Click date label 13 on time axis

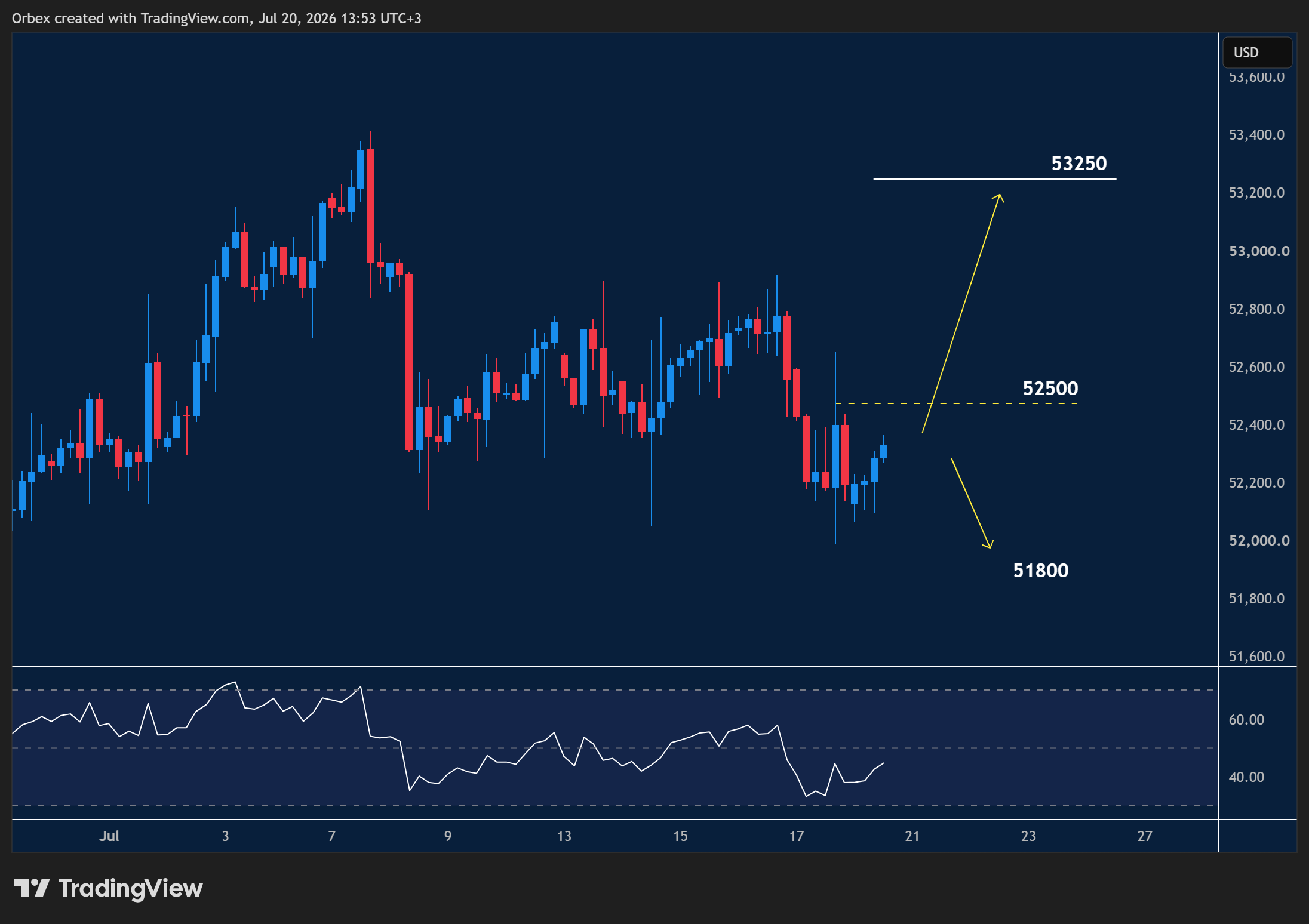(564, 836)
